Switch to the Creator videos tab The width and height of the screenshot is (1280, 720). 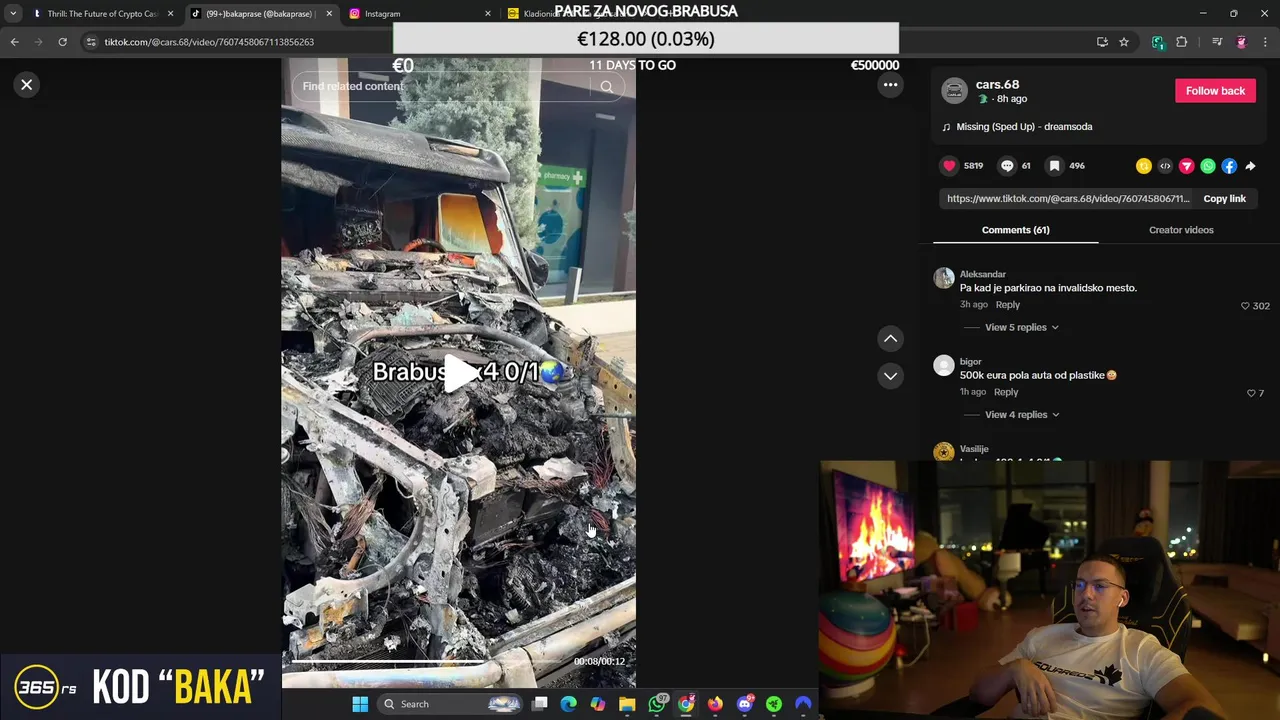tap(1181, 230)
